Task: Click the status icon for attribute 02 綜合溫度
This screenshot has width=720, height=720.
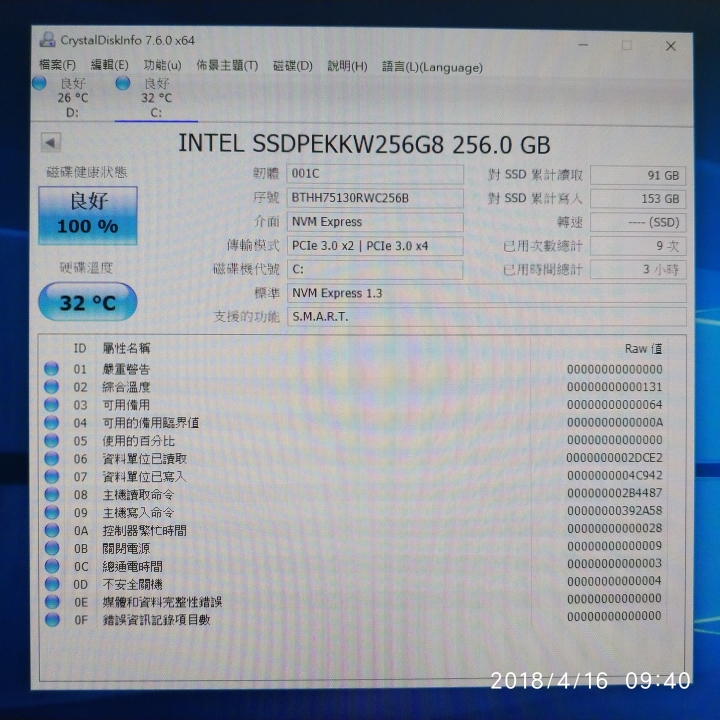Action: click(x=51, y=387)
